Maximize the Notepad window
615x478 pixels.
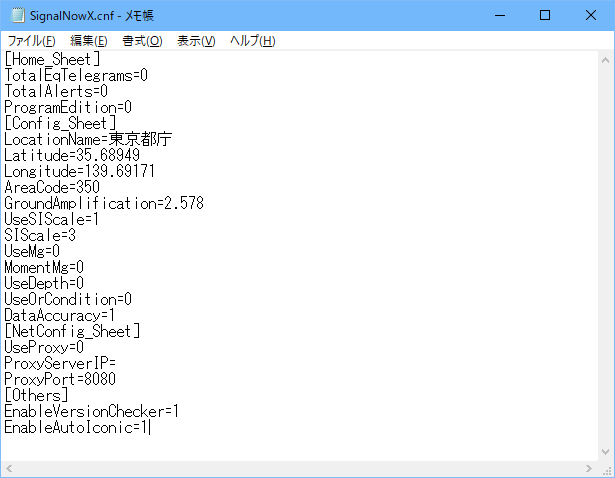point(545,15)
